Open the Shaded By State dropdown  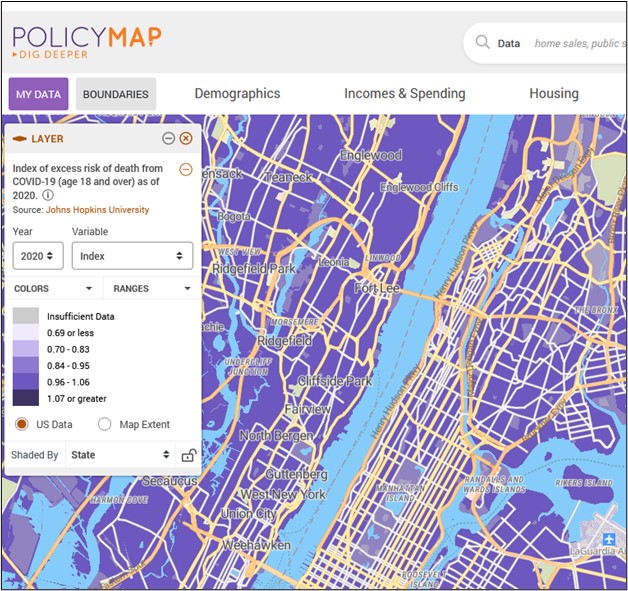[x=120, y=455]
